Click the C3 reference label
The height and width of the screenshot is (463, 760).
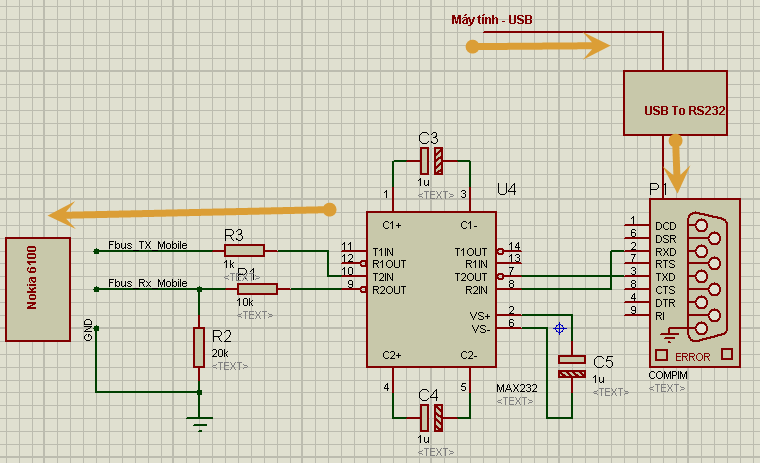point(428,139)
